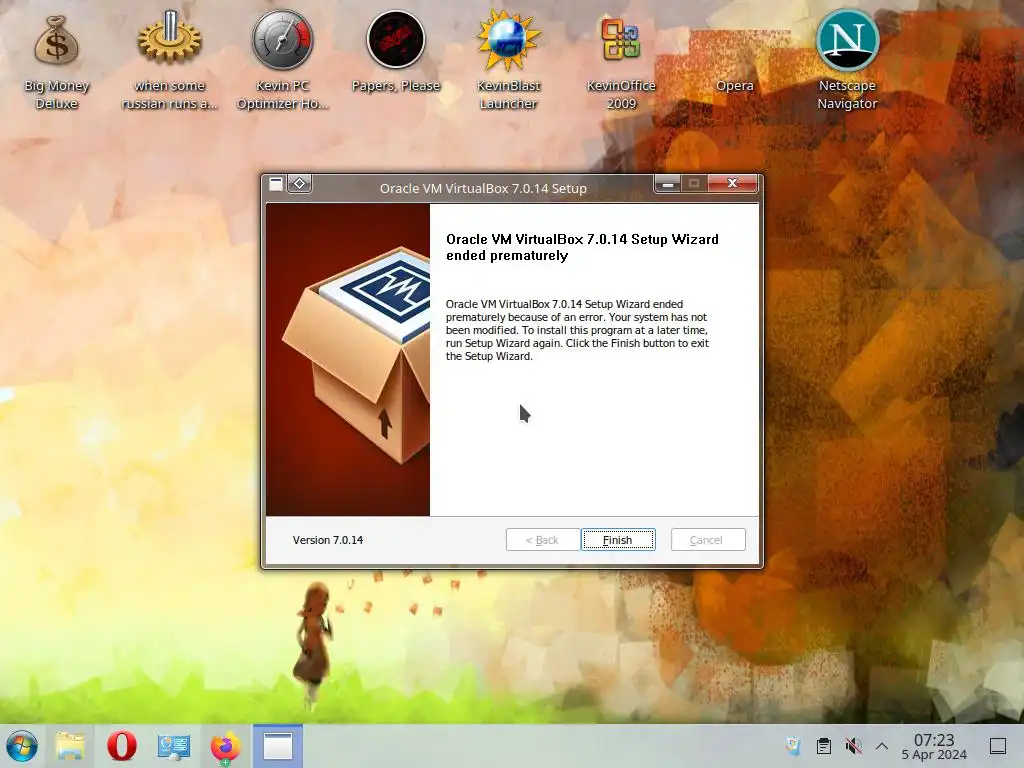Image resolution: width=1024 pixels, height=768 pixels.
Task: Launch Opera from the taskbar
Action: (x=121, y=746)
